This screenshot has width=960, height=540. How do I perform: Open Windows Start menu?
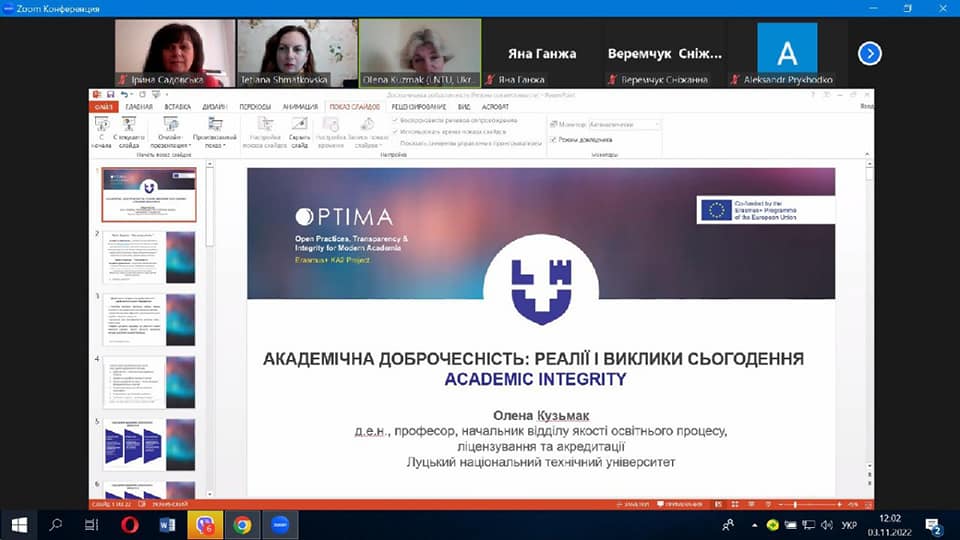coord(19,525)
